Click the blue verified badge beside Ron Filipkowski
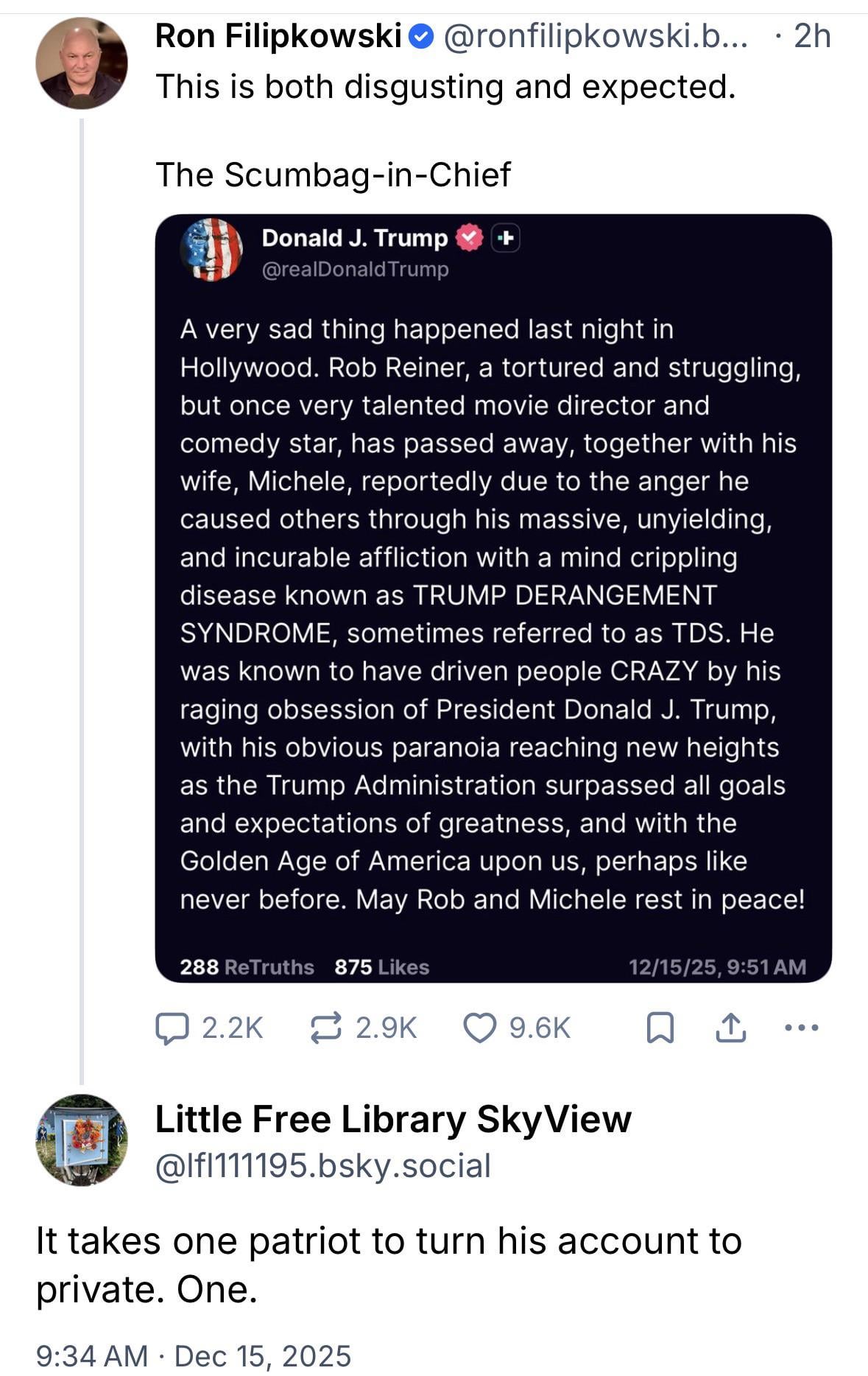 pyautogui.click(x=421, y=36)
